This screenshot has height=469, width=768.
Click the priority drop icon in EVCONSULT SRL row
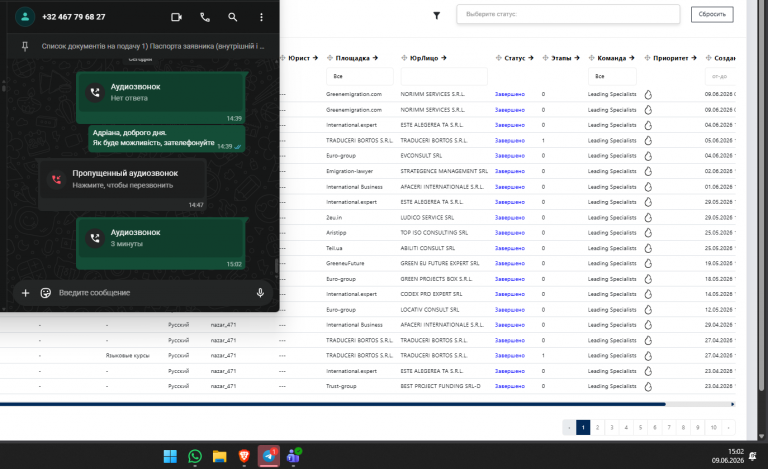coord(648,156)
